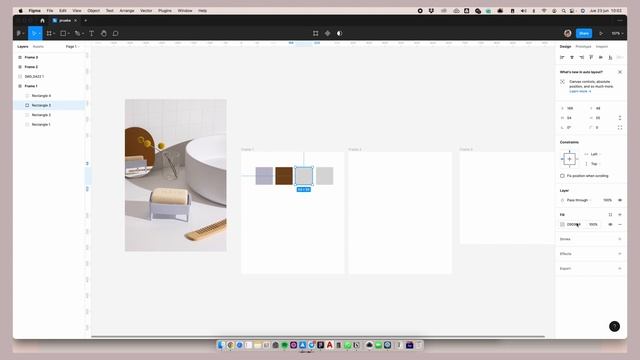The height and width of the screenshot is (360, 640).
Task: Go to the Figma home icon
Action: click(42, 20)
